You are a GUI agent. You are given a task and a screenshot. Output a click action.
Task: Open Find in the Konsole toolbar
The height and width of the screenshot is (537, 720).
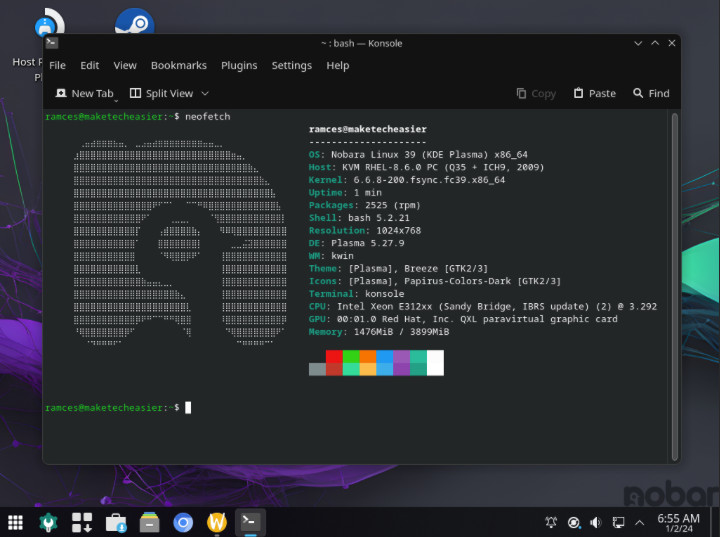coord(651,93)
